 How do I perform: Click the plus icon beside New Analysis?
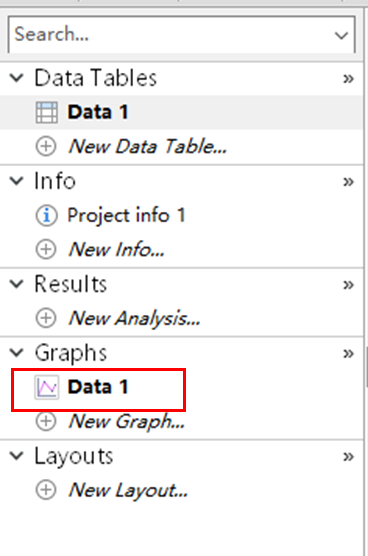46,318
